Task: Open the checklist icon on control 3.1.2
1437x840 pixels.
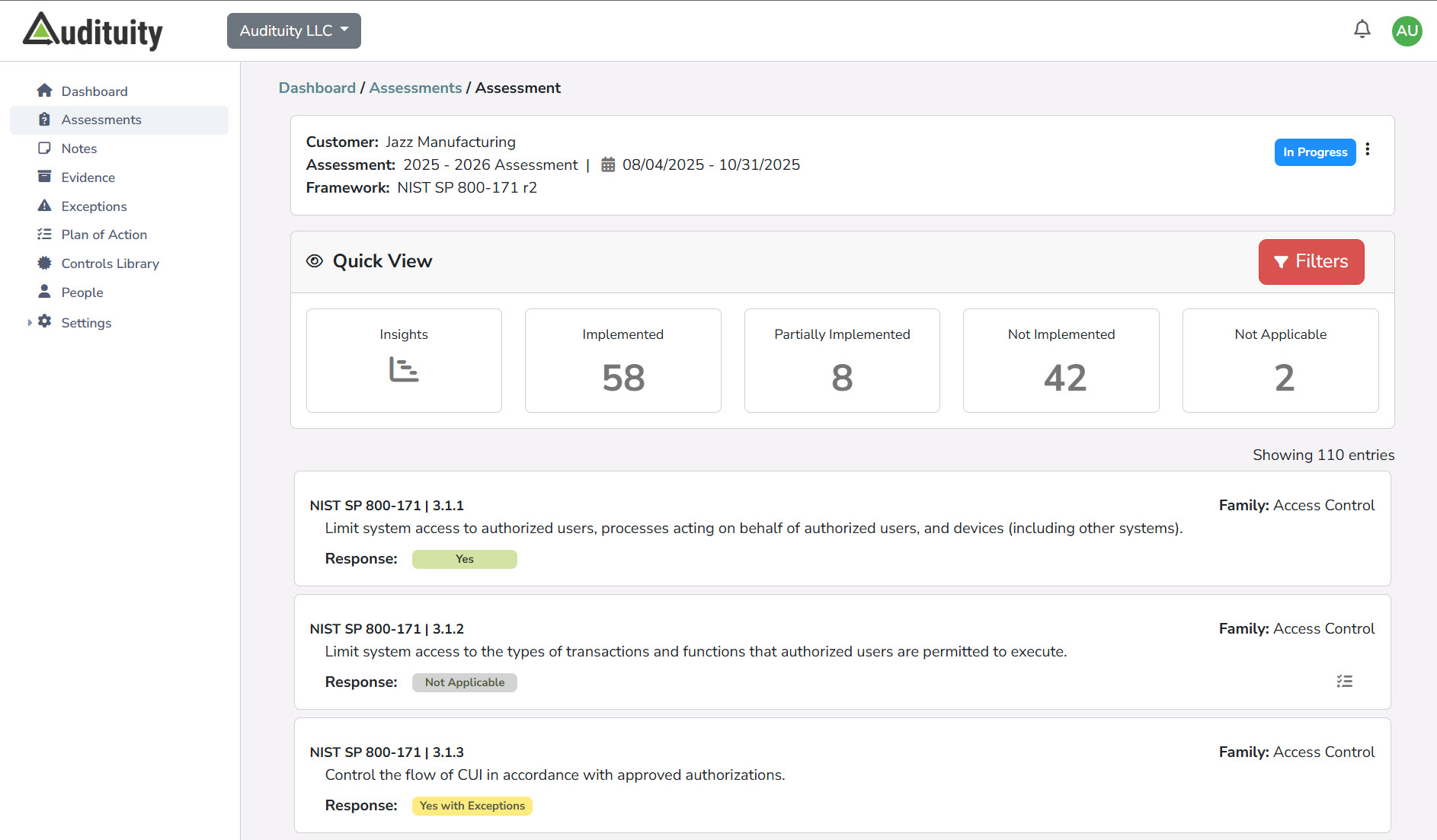Action: [1344, 682]
